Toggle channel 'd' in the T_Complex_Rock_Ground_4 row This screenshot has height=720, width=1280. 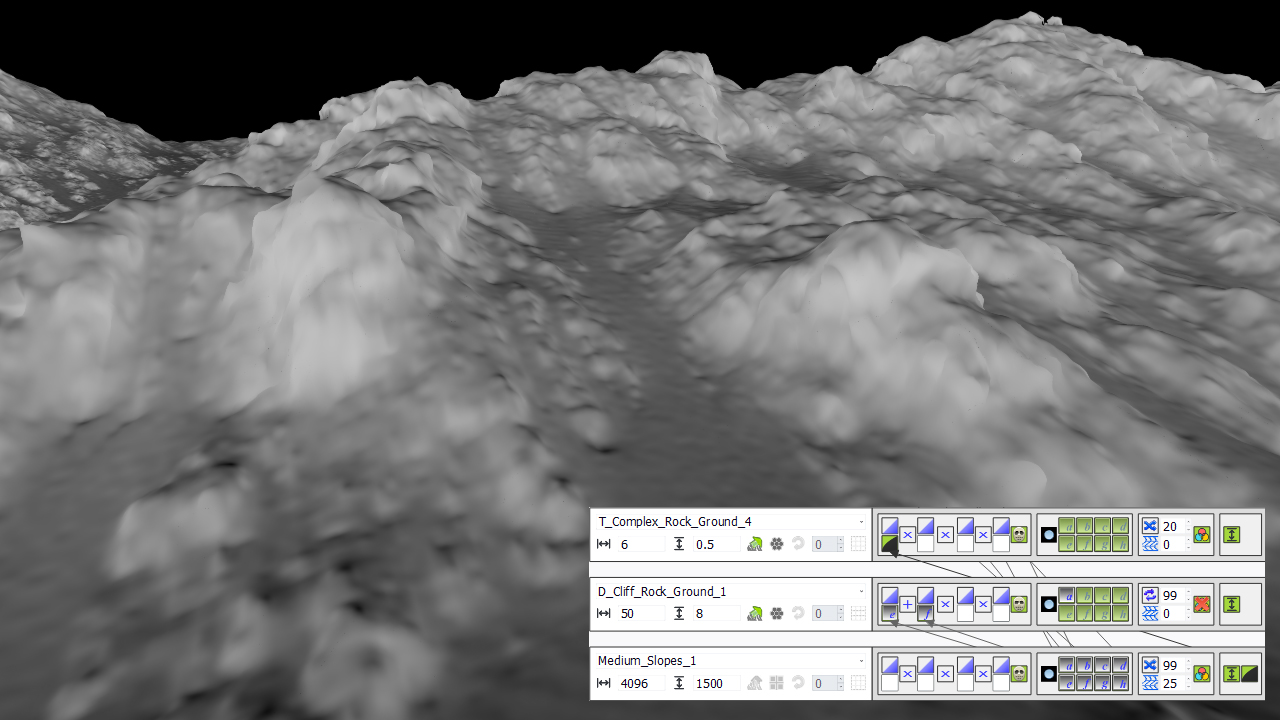click(1124, 525)
